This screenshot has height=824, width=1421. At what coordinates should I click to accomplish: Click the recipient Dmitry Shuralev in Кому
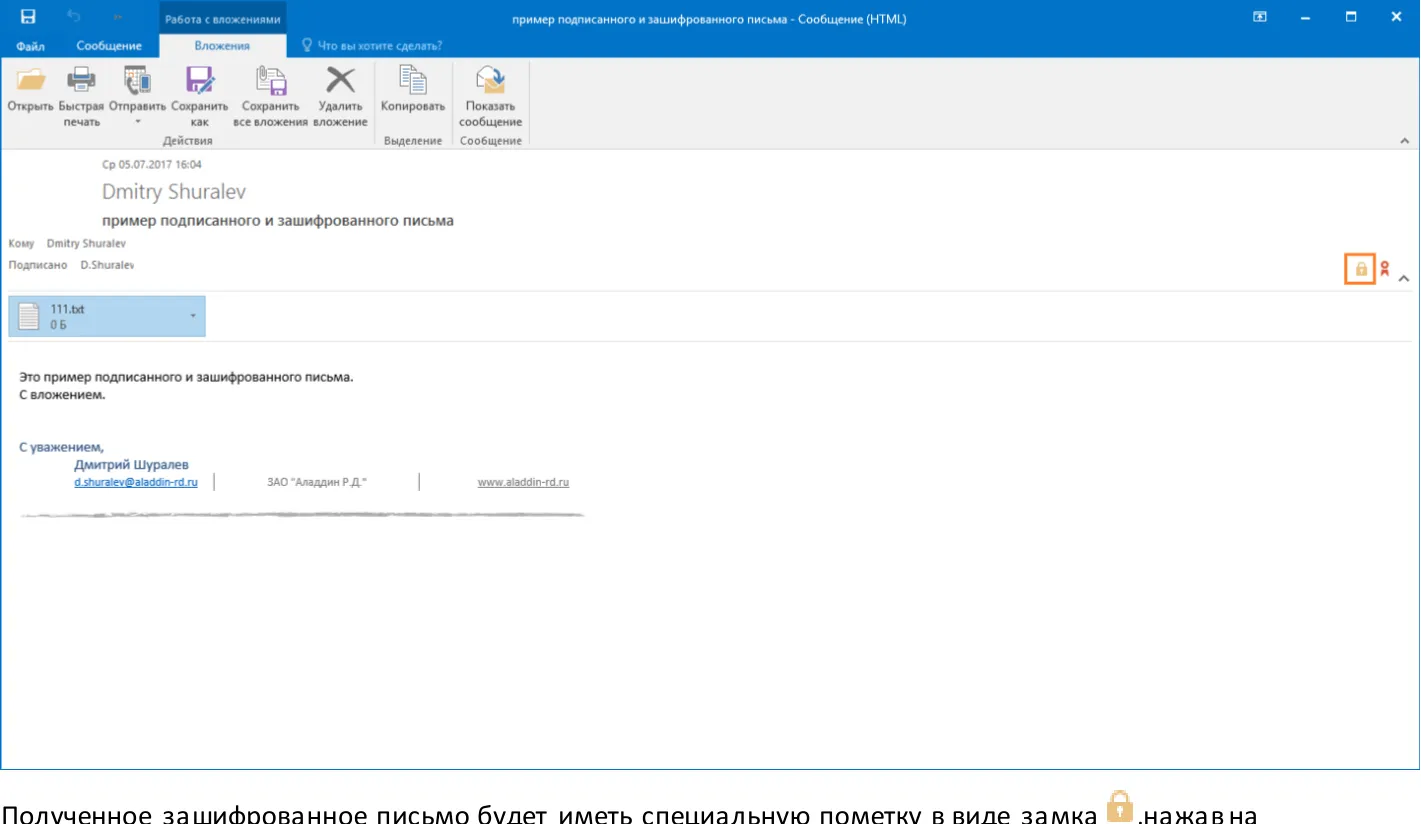pyautogui.click(x=87, y=243)
